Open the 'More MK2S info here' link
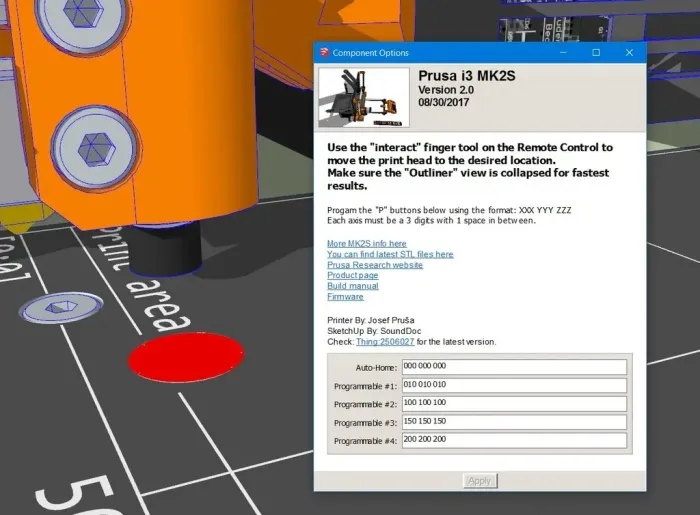The width and height of the screenshot is (700, 515). [367, 244]
